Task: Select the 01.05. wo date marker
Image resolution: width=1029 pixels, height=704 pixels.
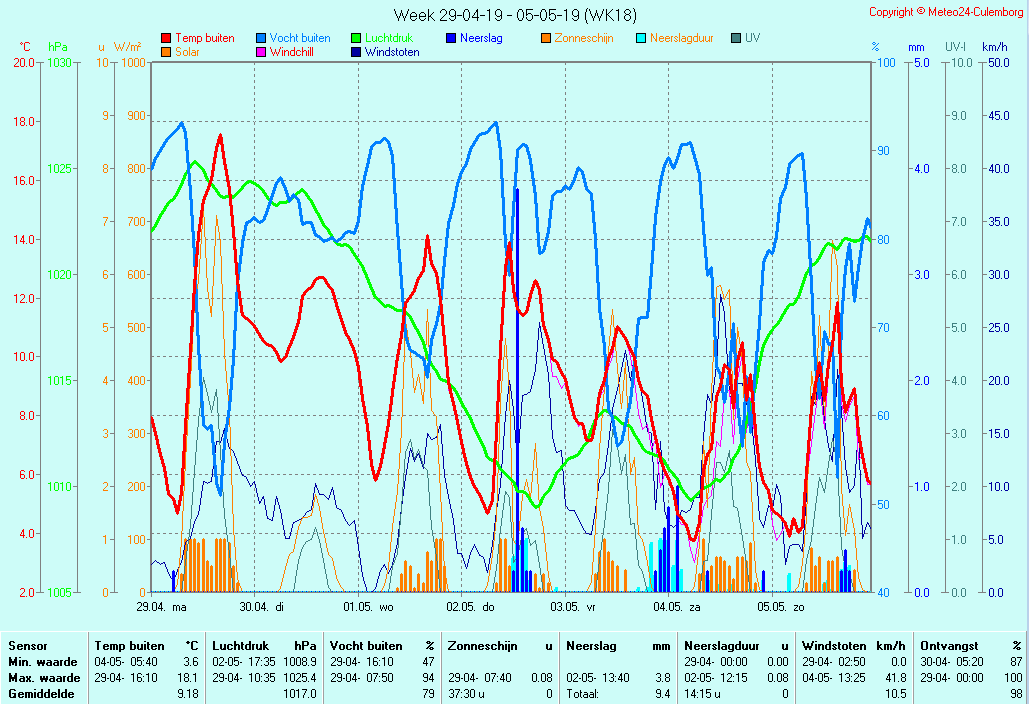Action: tap(368, 606)
